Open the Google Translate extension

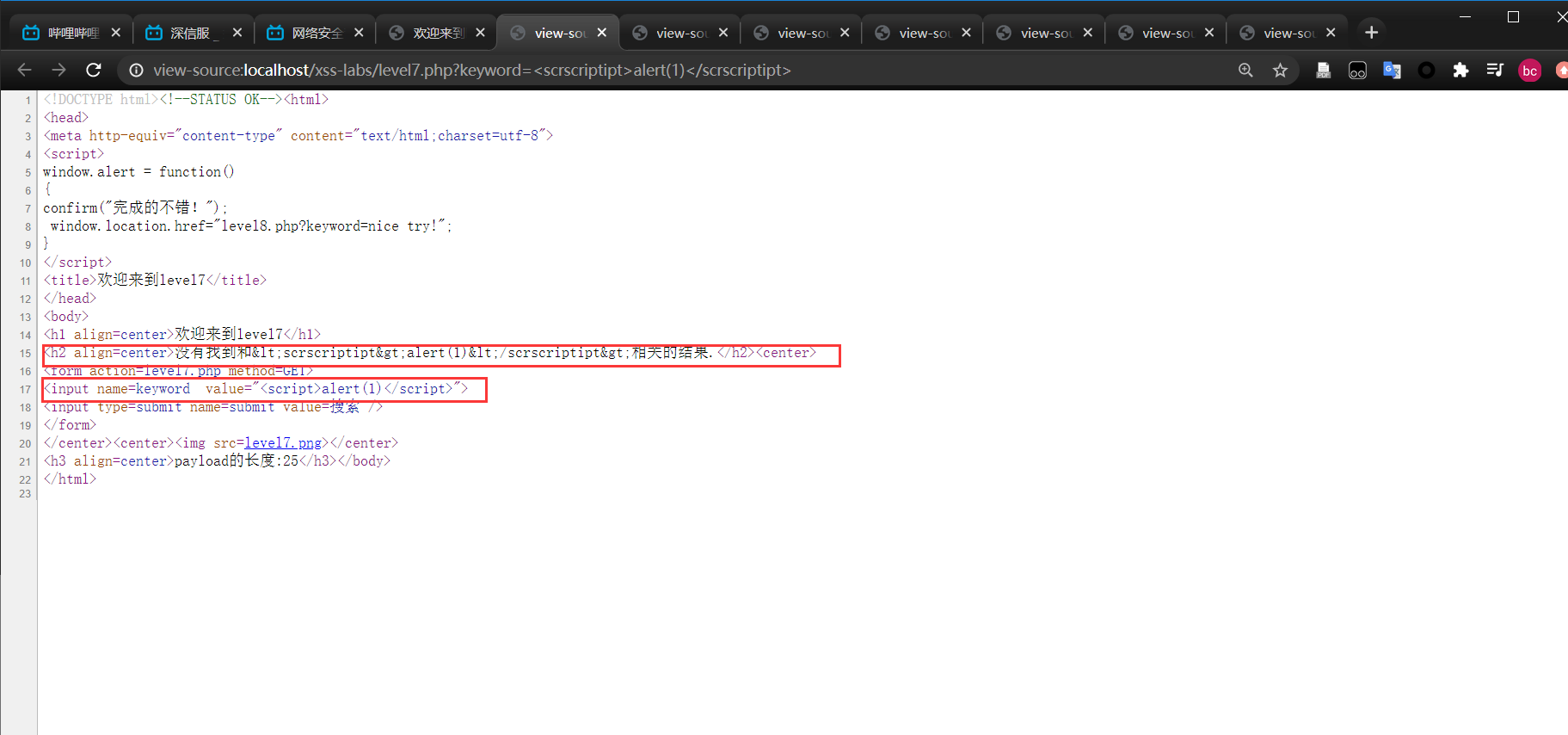tap(1392, 70)
